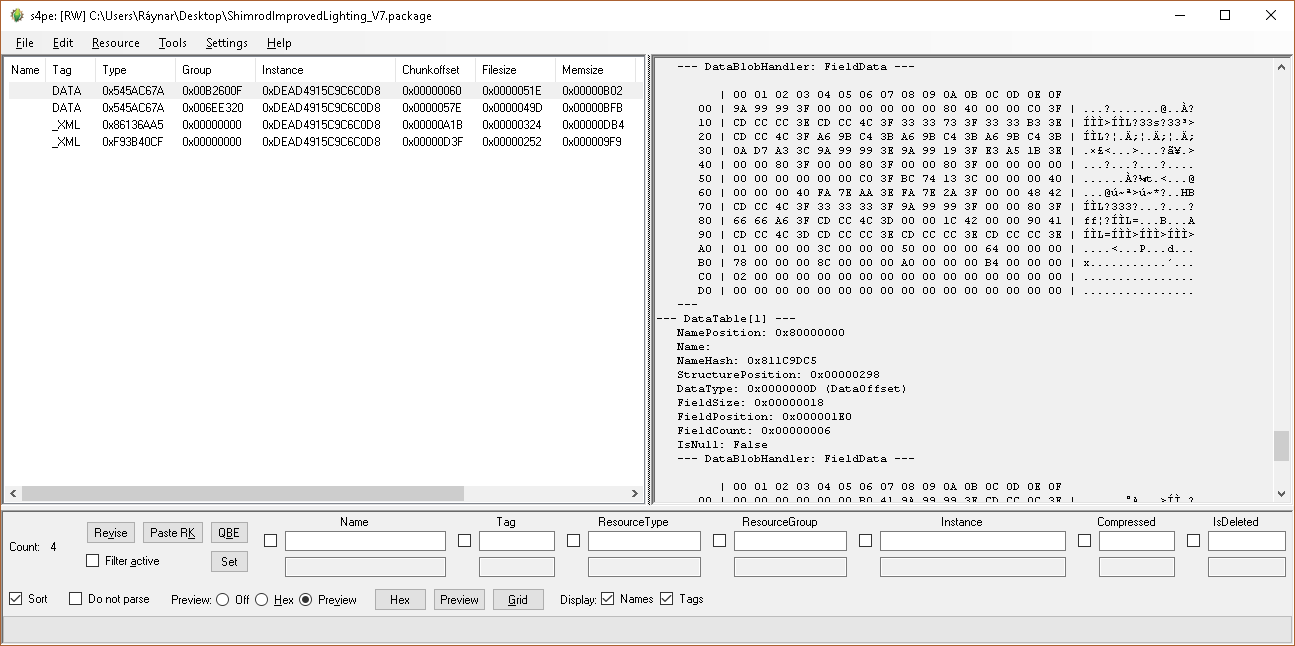Screen dimensions: 1295x646
Task: Enable the Tag filter checkbox
Action: tap(464, 541)
